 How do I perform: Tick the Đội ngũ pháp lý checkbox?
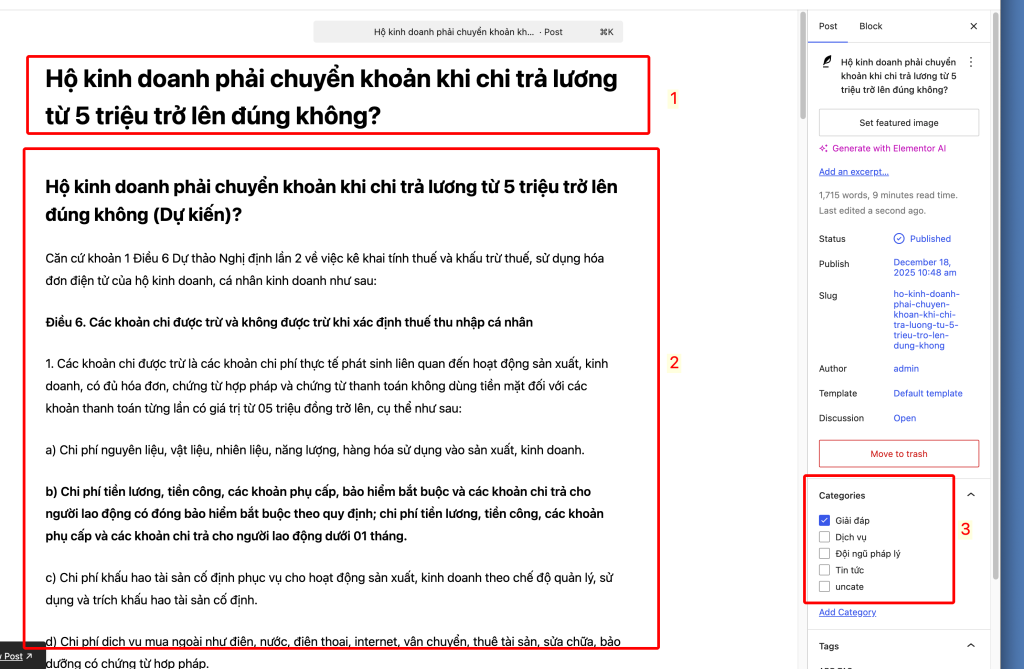click(x=825, y=553)
